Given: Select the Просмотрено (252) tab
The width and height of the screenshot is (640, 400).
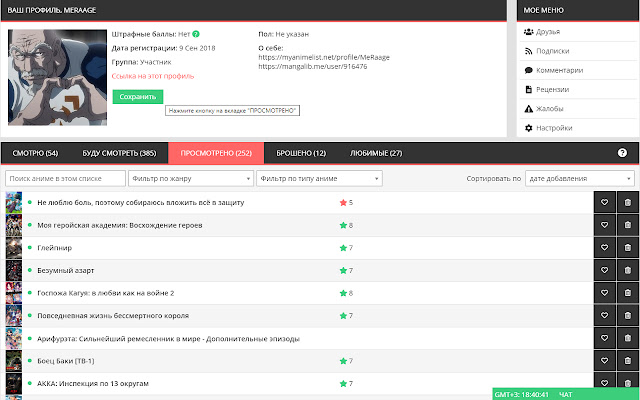Looking at the screenshot, I should coord(216,153).
